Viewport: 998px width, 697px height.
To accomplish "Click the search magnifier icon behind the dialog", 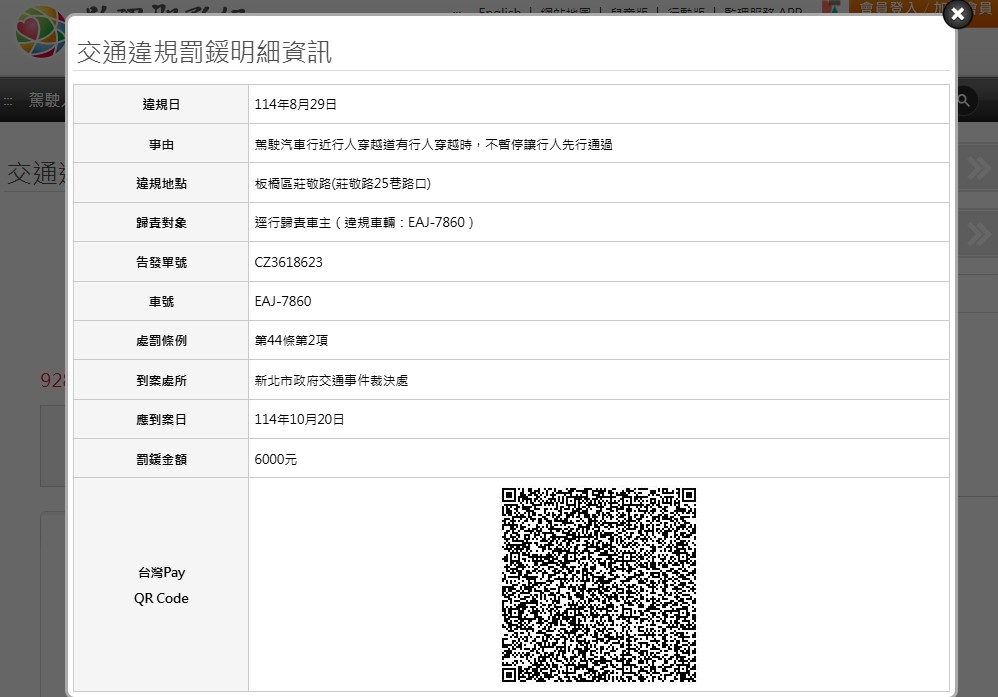I will tap(963, 100).
